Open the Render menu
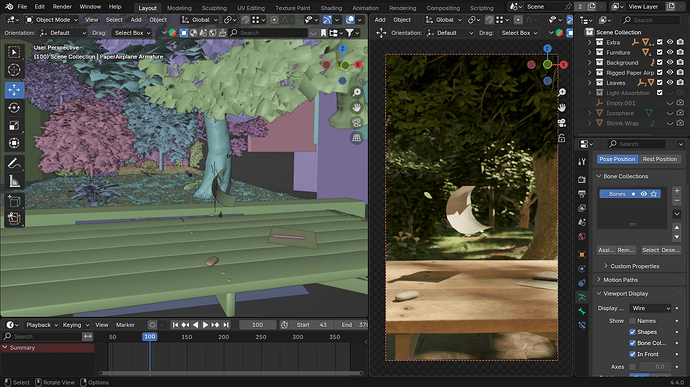The image size is (690, 387). tap(62, 7)
